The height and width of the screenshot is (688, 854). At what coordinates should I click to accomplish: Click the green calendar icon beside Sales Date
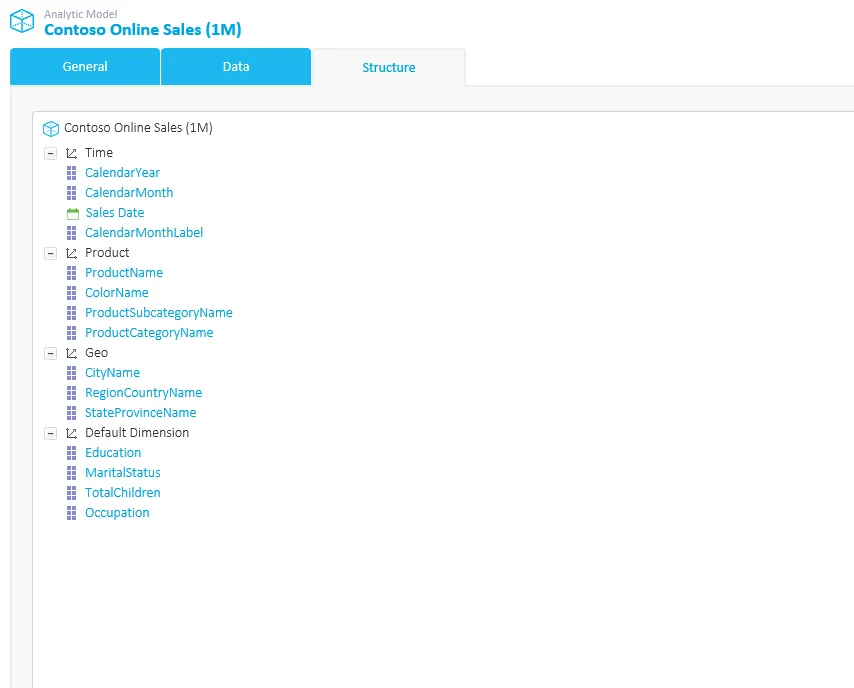[72, 214]
